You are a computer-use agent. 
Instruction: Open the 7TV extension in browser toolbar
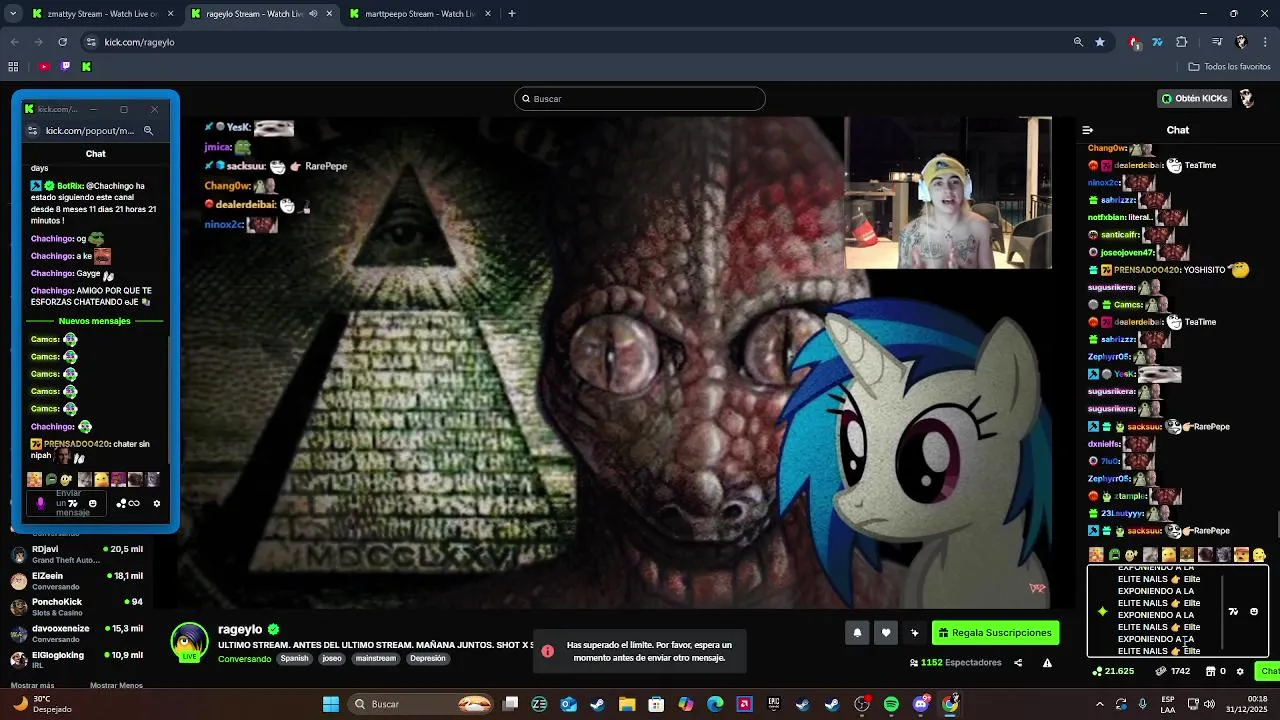coord(1158,42)
